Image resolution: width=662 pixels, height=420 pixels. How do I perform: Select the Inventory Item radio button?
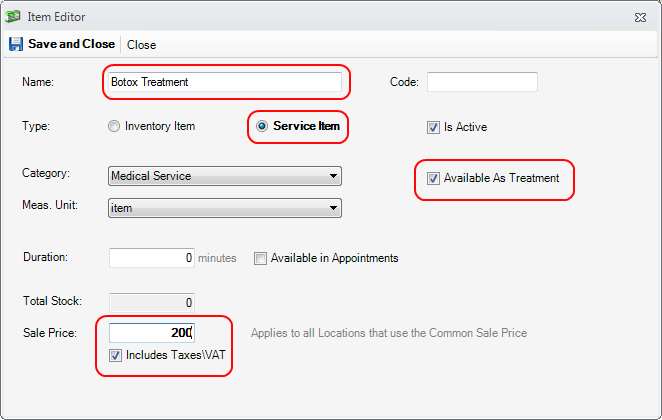tap(114, 127)
